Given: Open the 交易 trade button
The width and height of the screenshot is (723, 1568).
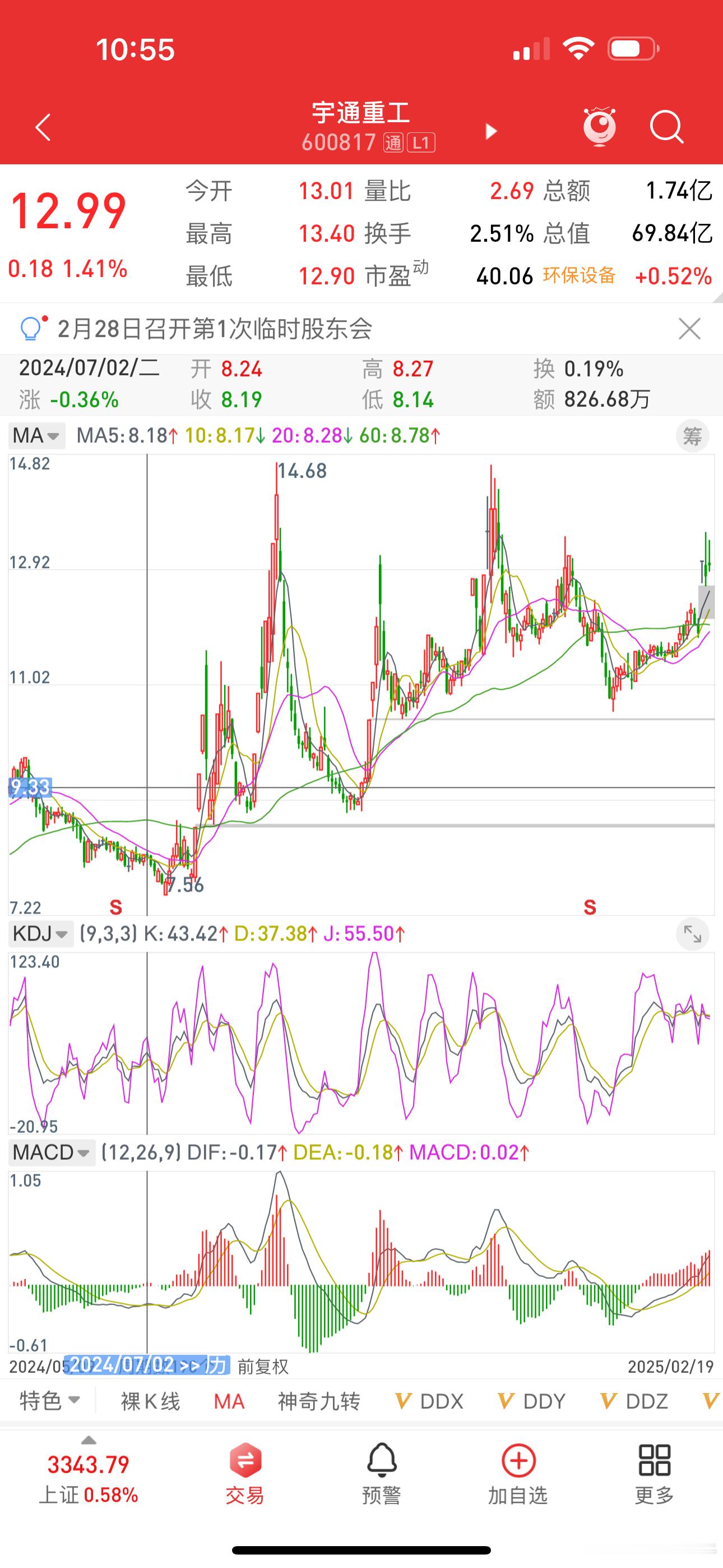Looking at the screenshot, I should 245,1473.
